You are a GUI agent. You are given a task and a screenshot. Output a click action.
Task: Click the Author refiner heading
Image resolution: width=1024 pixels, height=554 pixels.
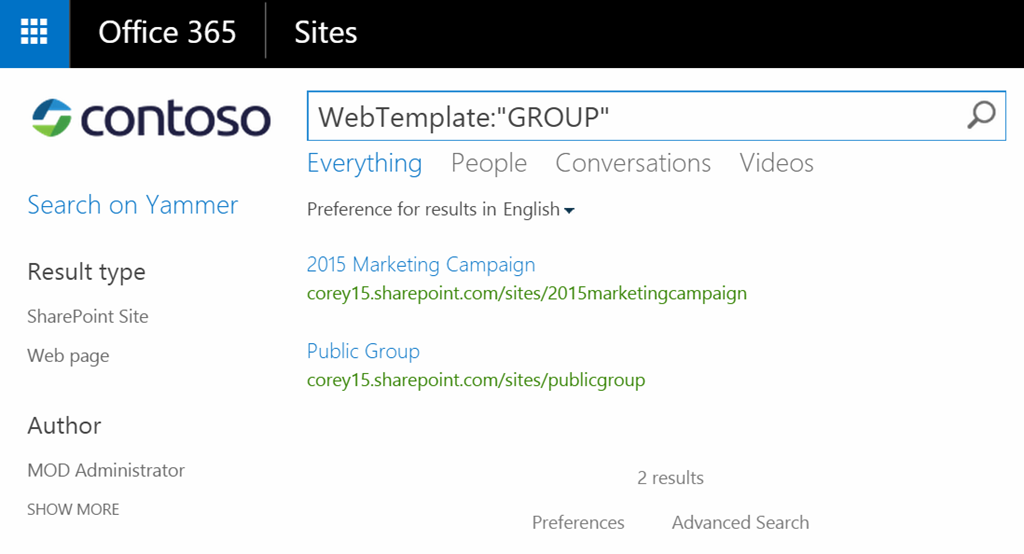click(64, 426)
